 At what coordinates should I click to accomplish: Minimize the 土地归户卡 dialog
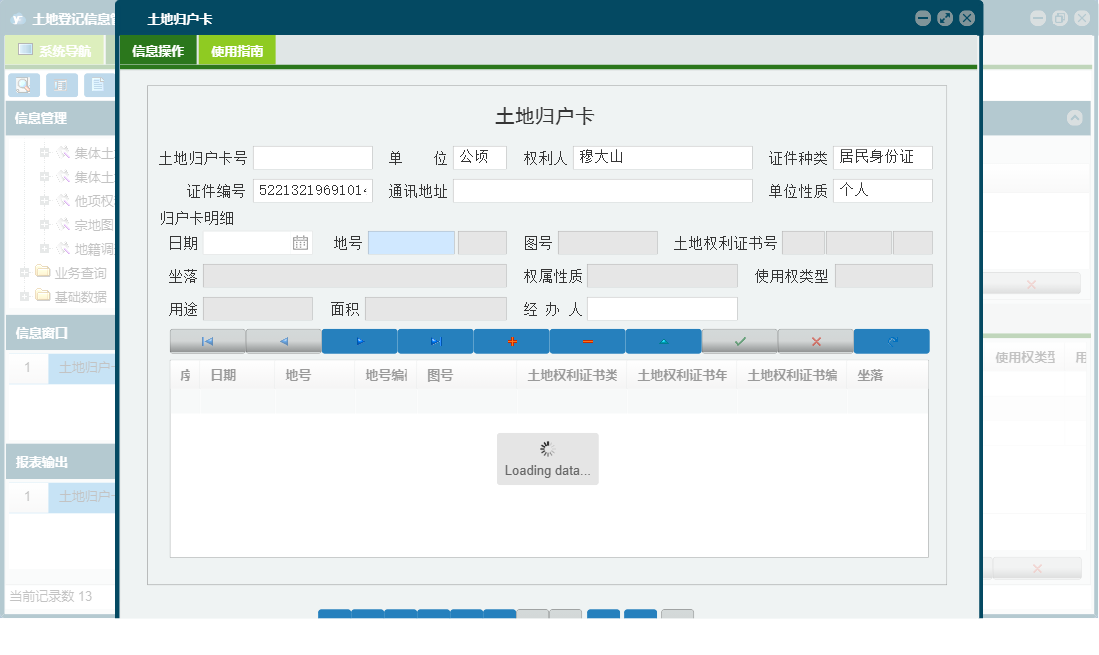click(x=923, y=18)
